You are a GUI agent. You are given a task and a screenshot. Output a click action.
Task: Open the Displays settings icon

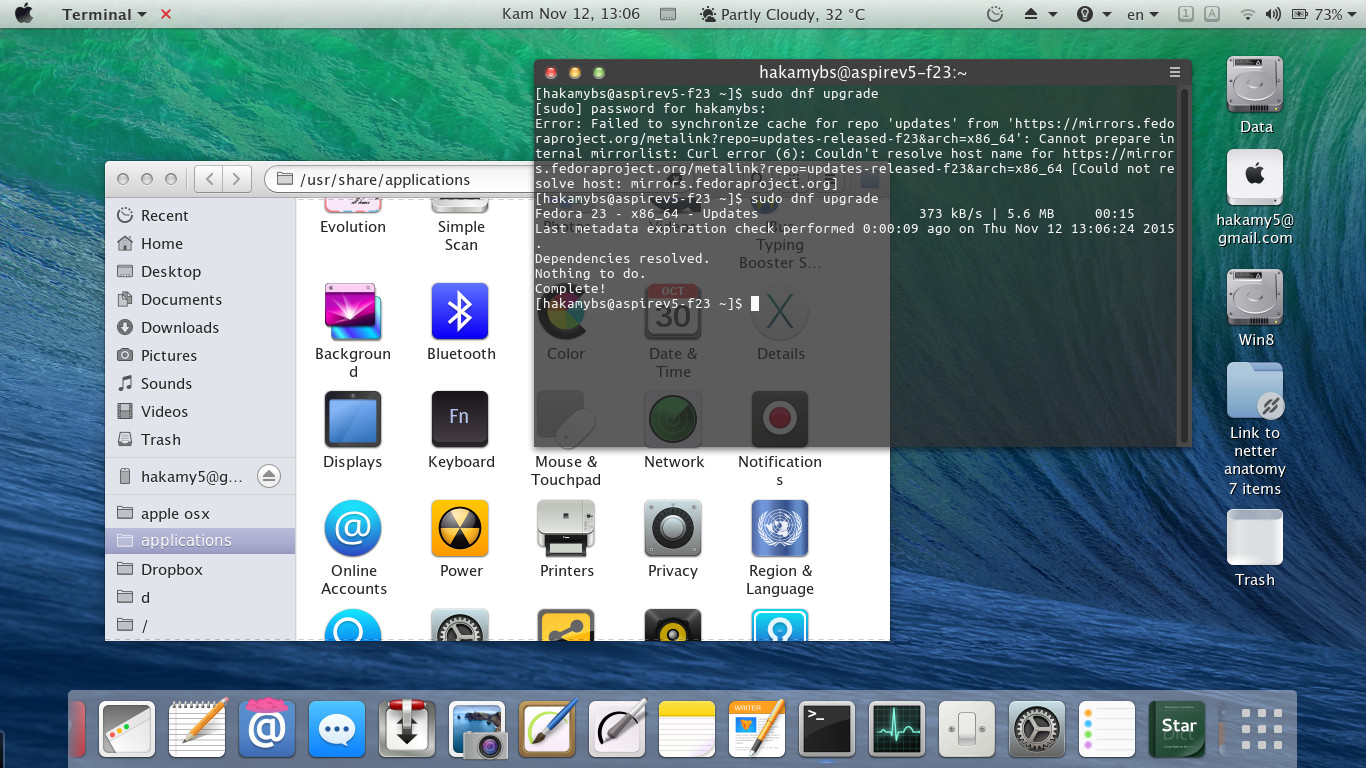point(352,419)
